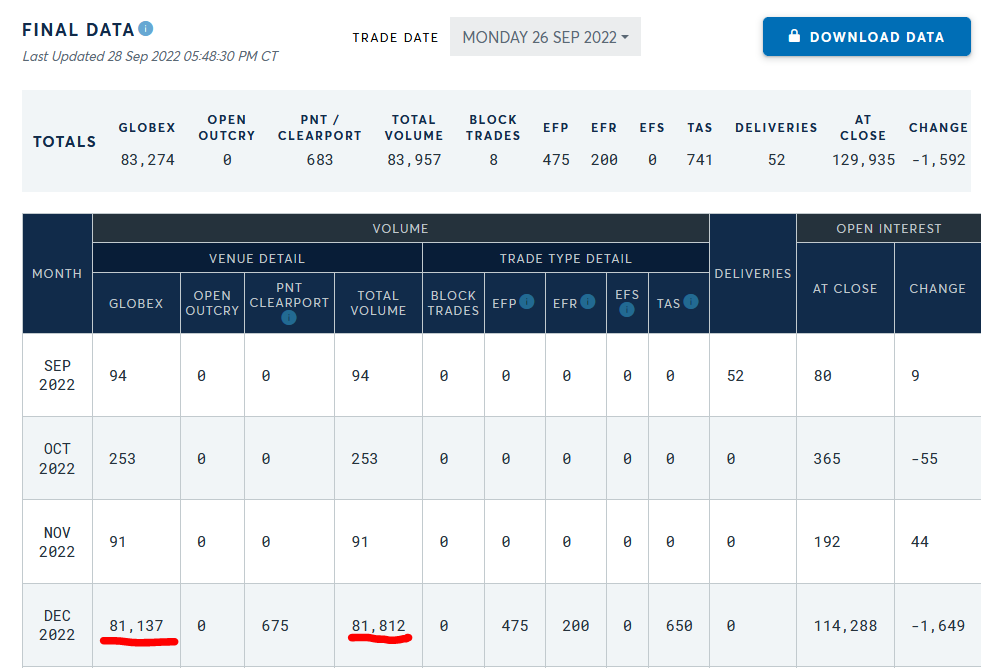Click the TOTALS label in the summary bar
This screenshot has height=668, width=981.
[64, 142]
